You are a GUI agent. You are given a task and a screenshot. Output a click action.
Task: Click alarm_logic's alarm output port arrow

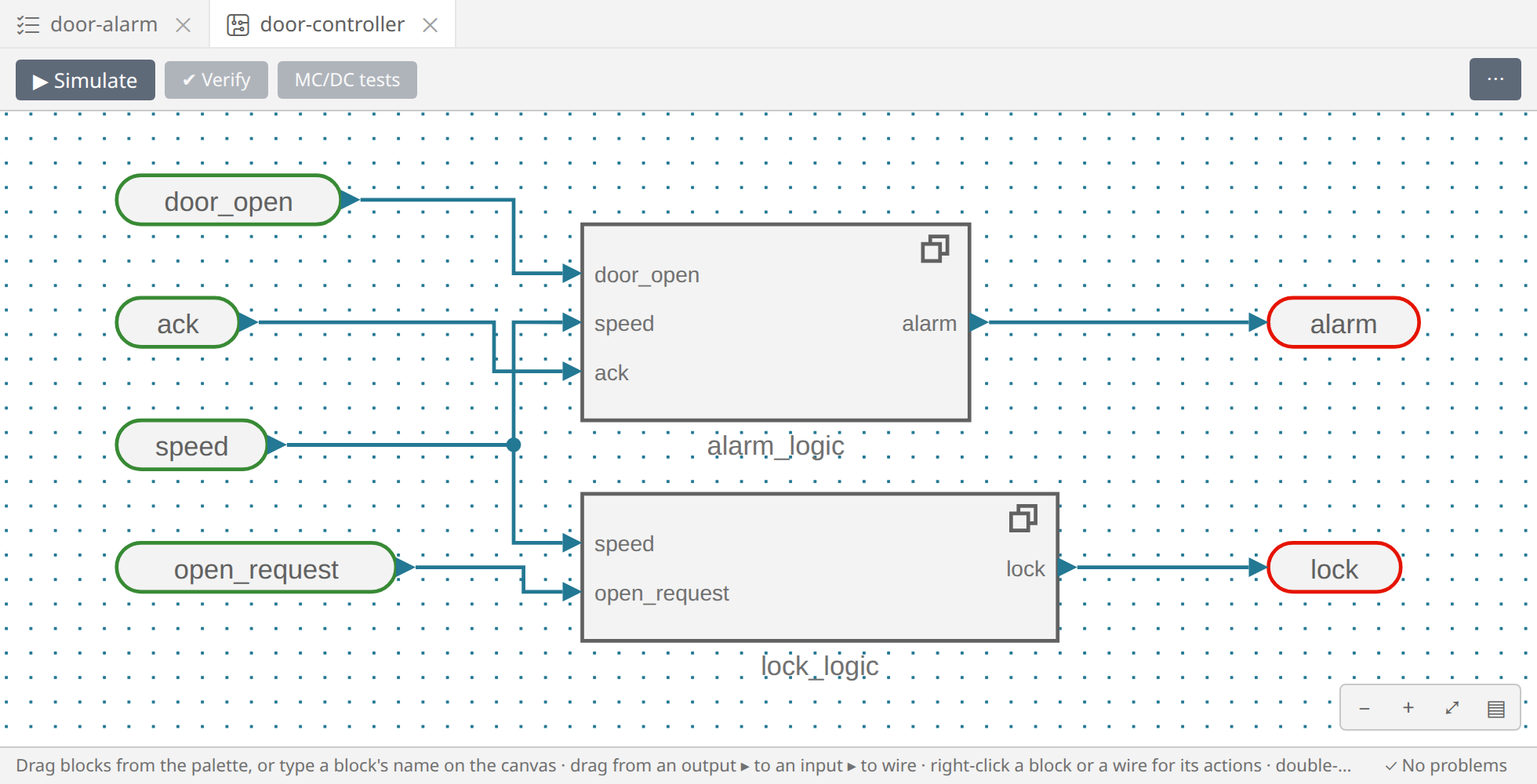coord(979,322)
